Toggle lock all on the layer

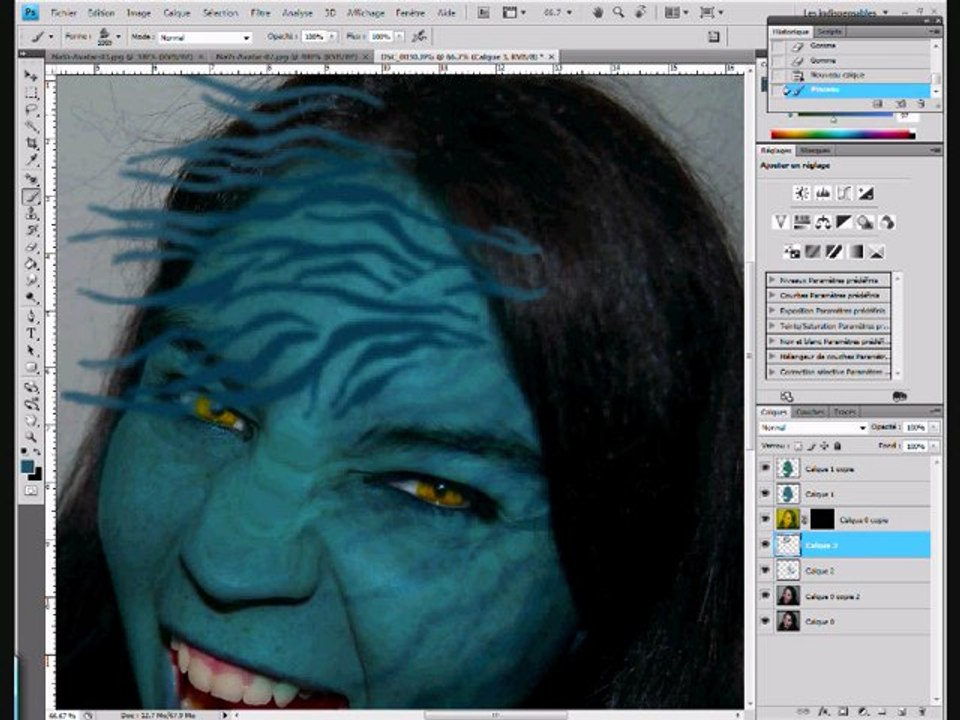point(838,446)
